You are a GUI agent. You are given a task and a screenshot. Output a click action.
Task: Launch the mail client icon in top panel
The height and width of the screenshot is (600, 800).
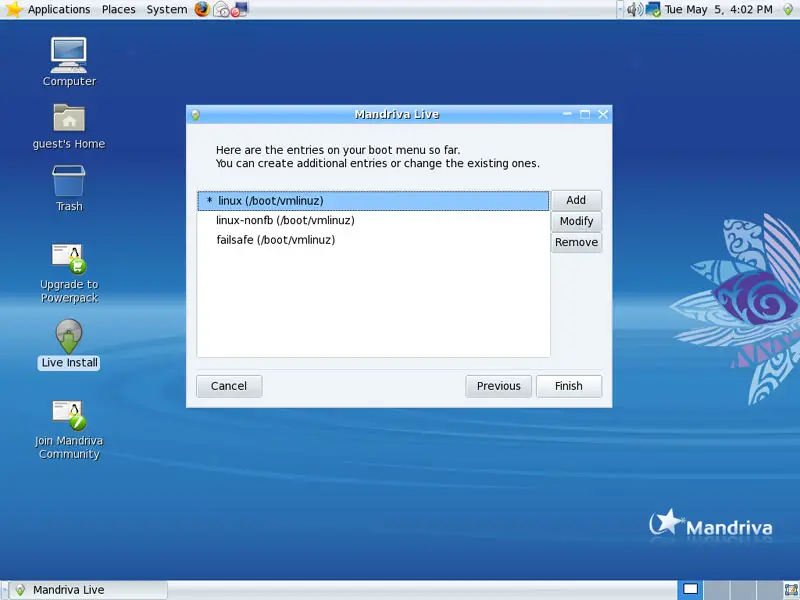221,9
